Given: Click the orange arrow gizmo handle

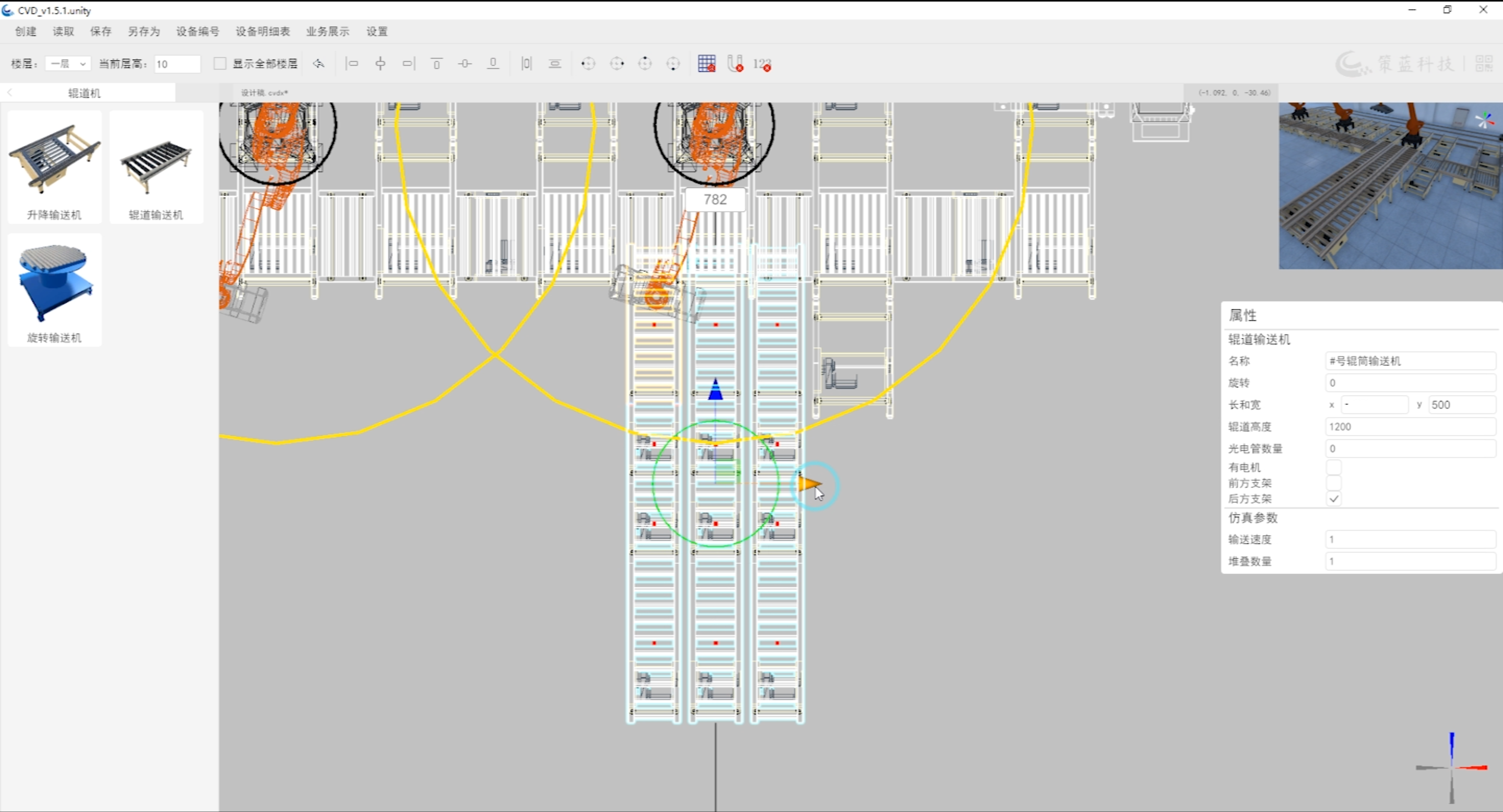Looking at the screenshot, I should click(x=809, y=483).
